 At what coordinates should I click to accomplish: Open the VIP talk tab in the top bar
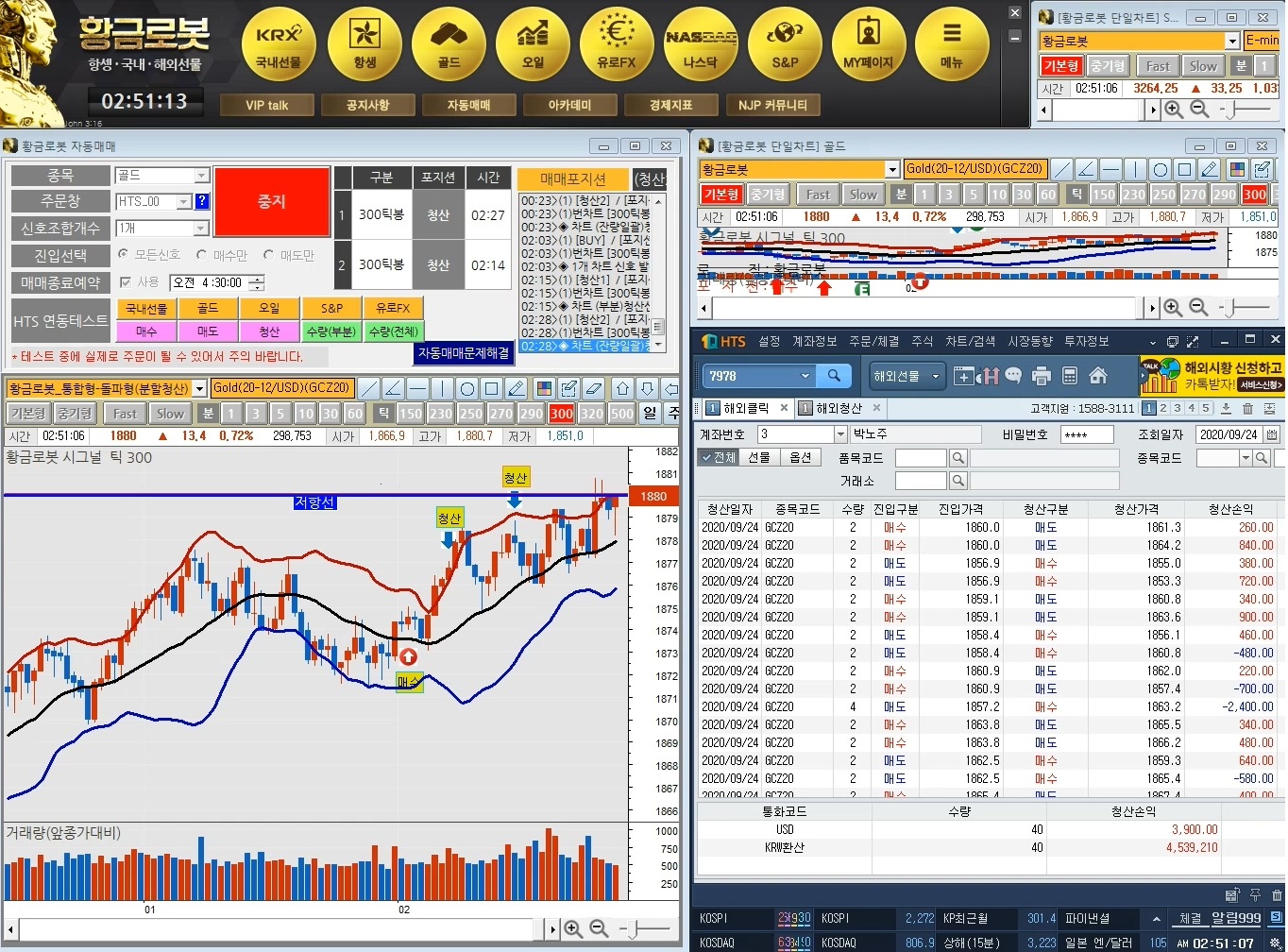266,105
